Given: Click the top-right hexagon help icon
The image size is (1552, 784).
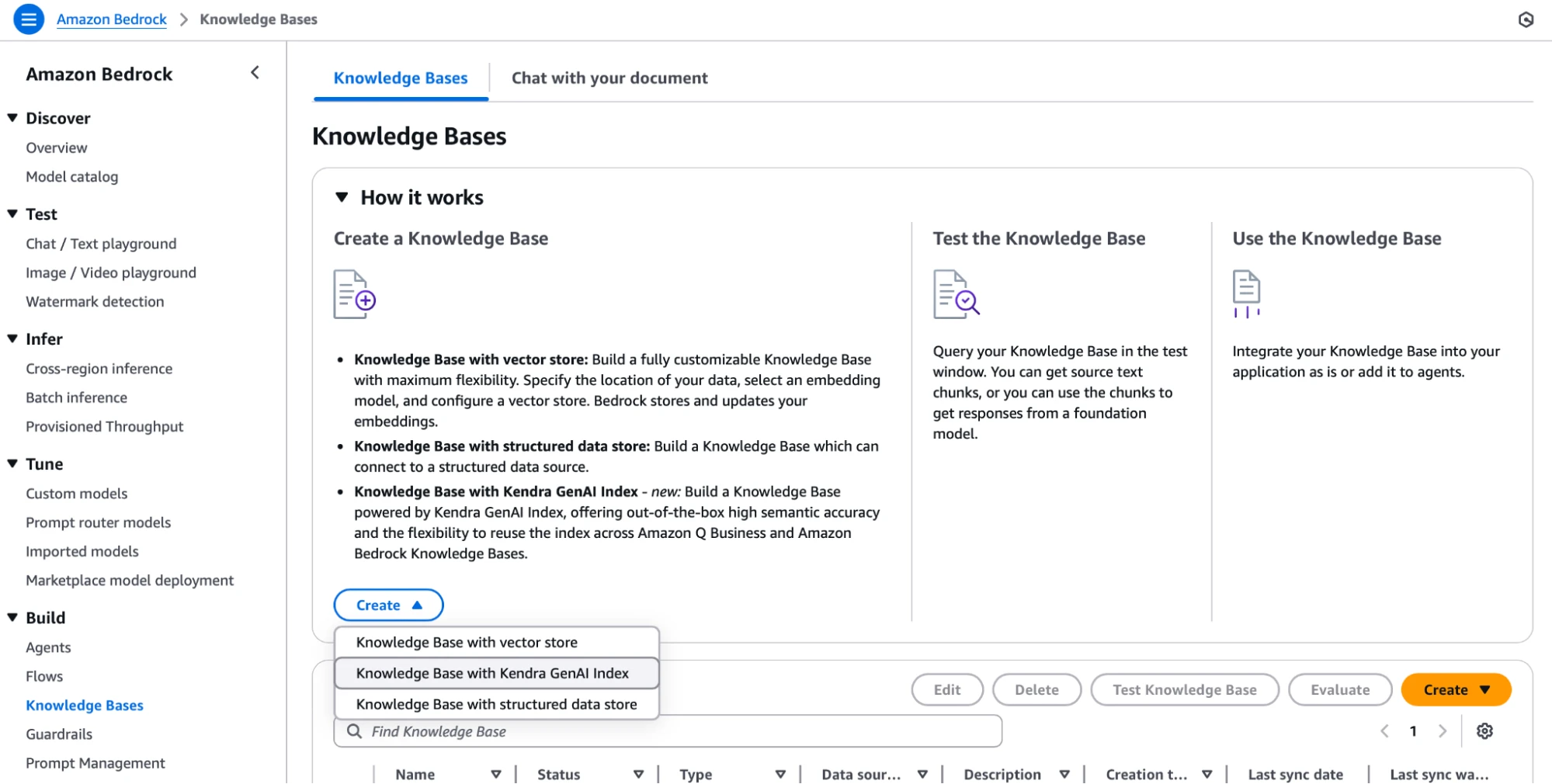Looking at the screenshot, I should pos(1526,19).
